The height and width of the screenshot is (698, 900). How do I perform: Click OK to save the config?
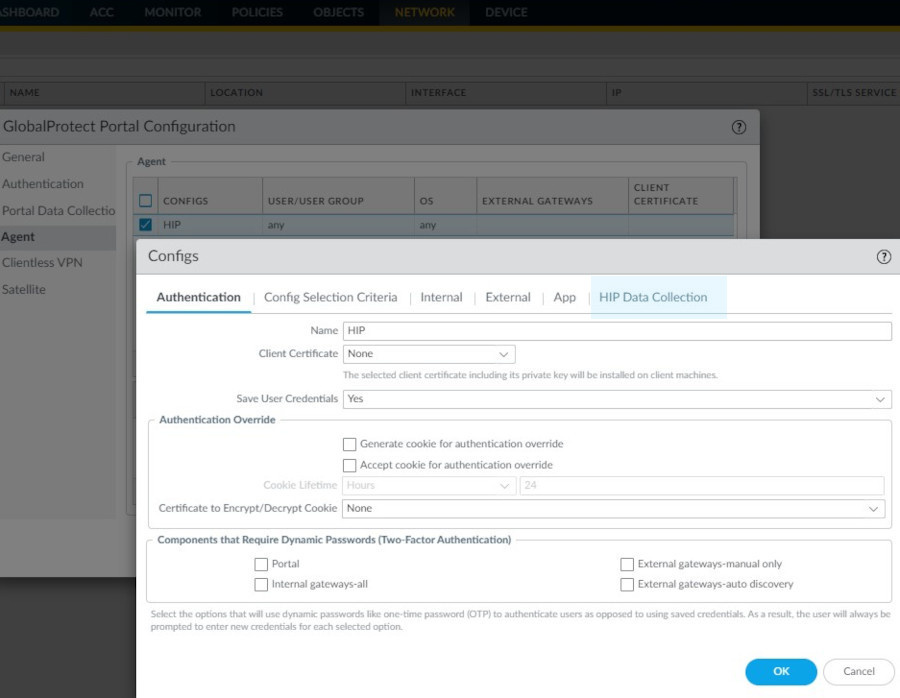781,672
